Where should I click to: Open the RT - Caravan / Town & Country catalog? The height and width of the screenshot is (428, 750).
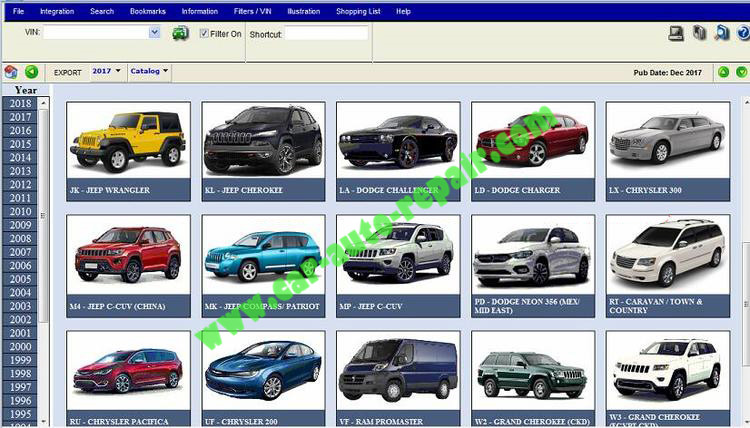tap(668, 266)
